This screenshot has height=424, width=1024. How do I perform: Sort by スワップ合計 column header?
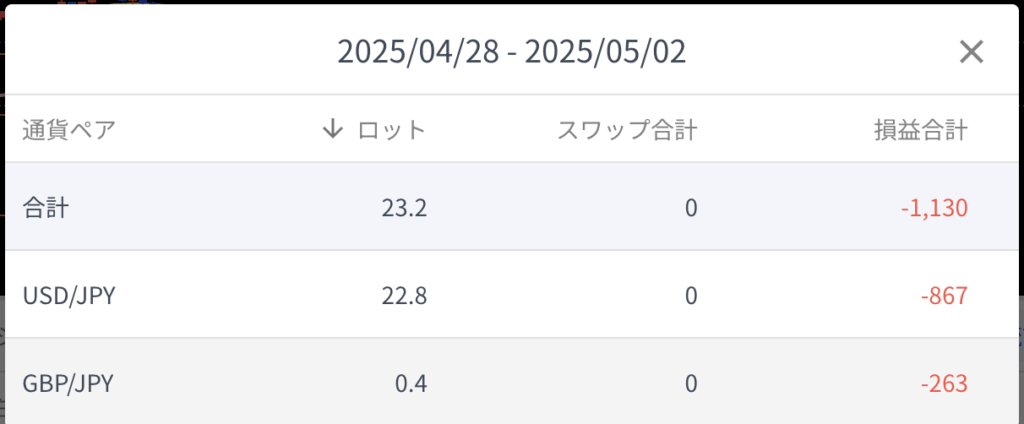627,130
